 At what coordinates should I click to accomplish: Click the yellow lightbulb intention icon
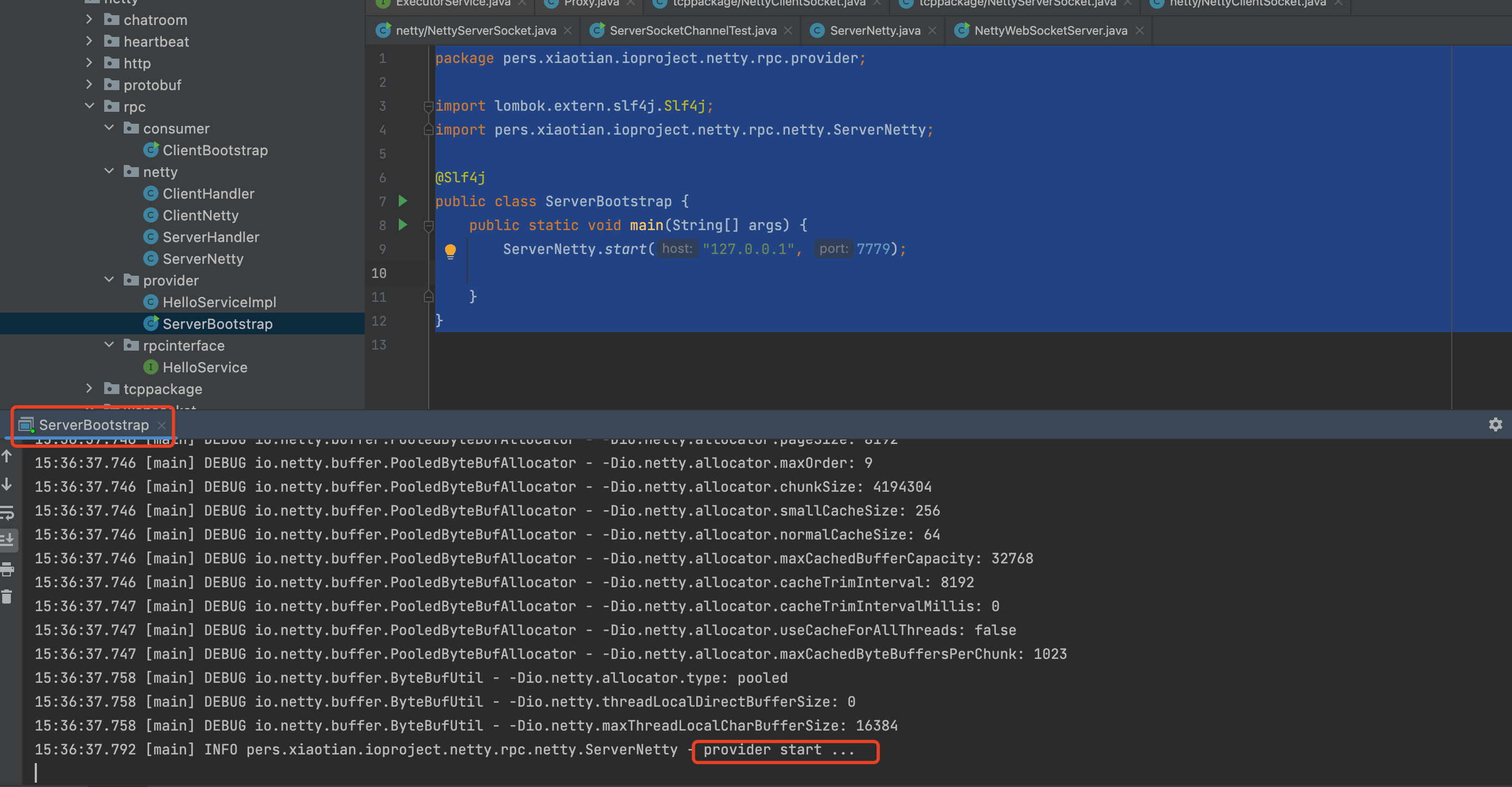click(x=450, y=251)
